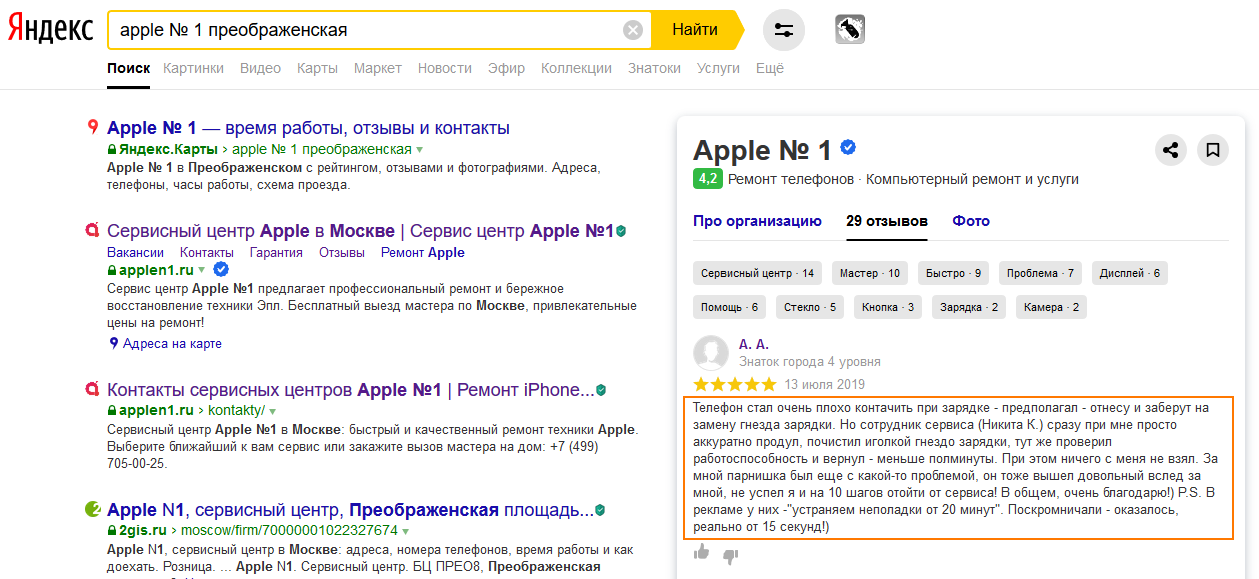Share the Apple № 1 organization card

[x=1171, y=150]
